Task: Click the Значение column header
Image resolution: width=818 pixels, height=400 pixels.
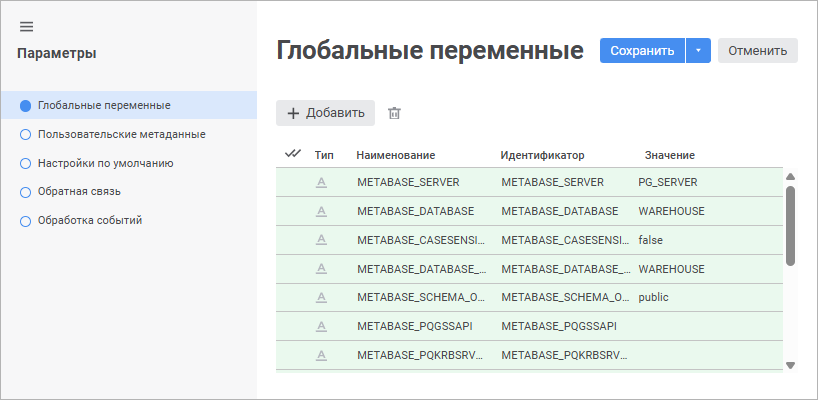Action: coord(670,155)
